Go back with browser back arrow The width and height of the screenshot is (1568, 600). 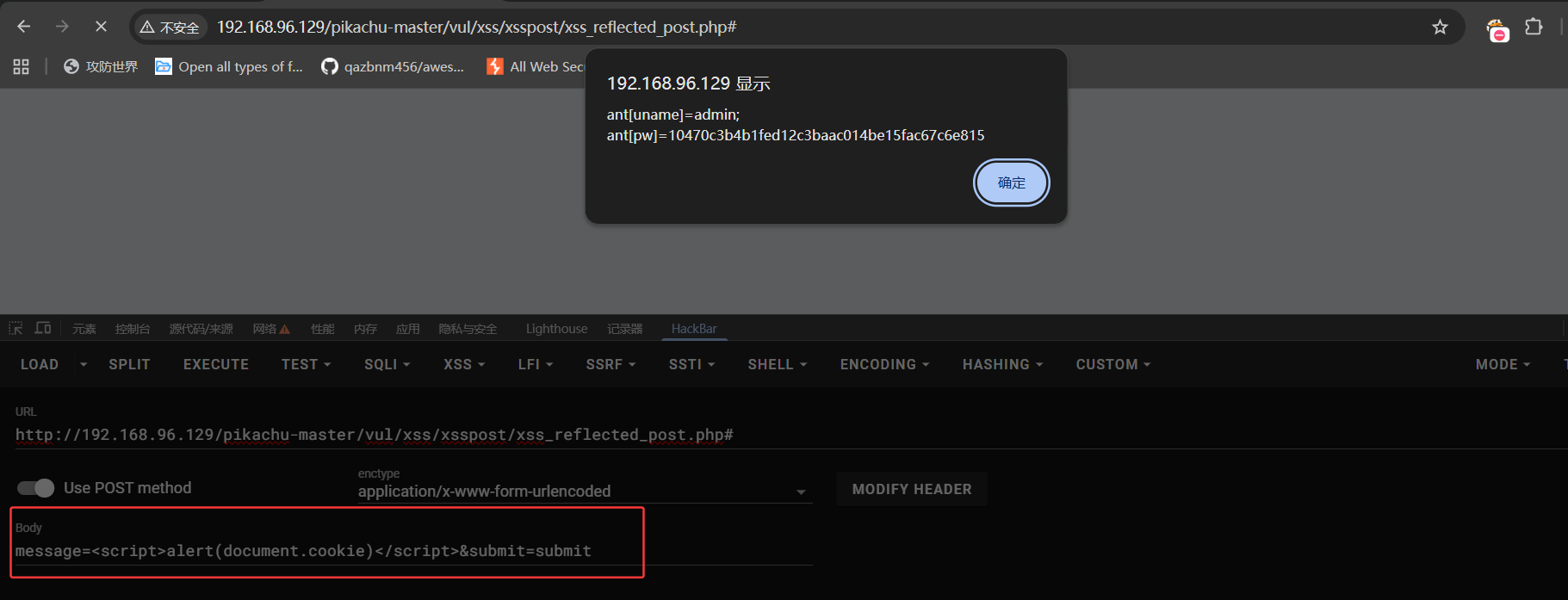(24, 27)
